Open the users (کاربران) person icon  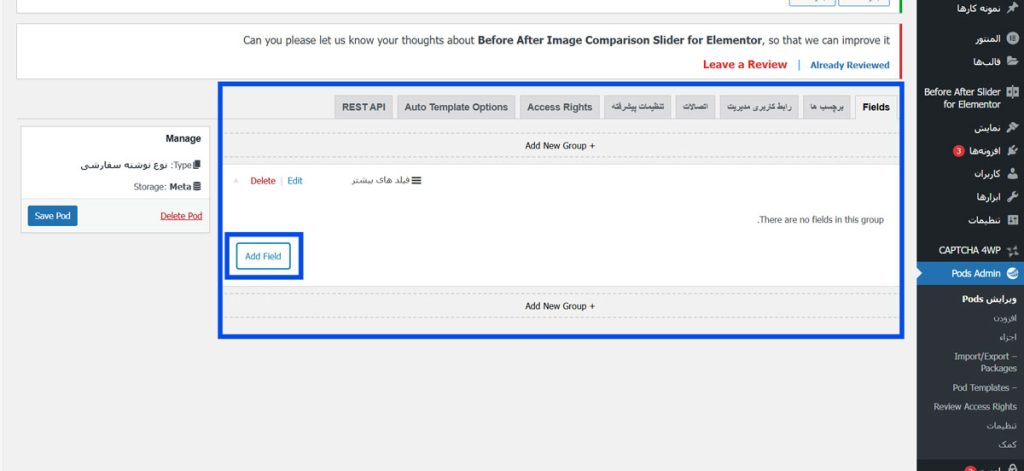click(1012, 174)
